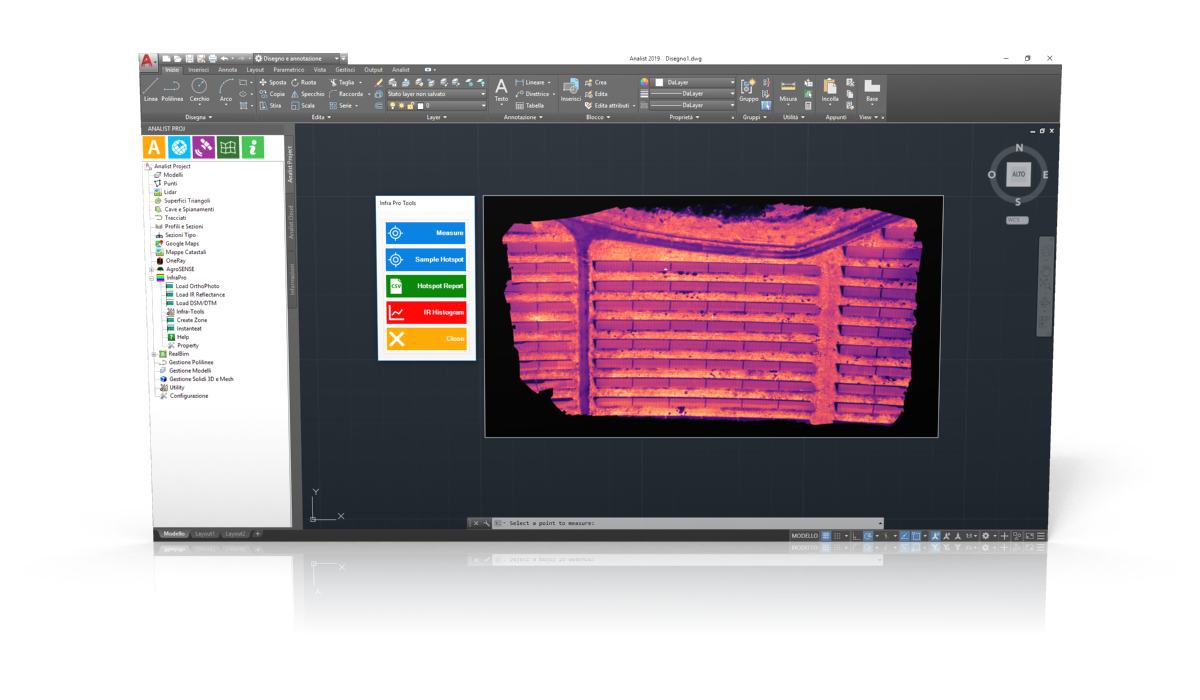Click the undo arrow in quick access toolbar
The height and width of the screenshot is (700, 1200).
[x=224, y=59]
